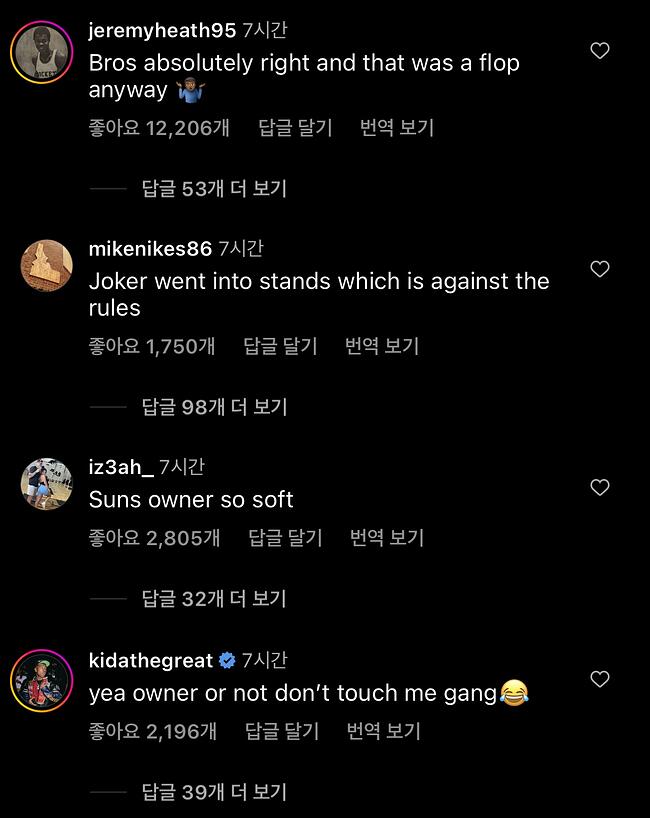
Task: View the 12,206 likes on jeremyheath95's comment
Action: click(159, 128)
